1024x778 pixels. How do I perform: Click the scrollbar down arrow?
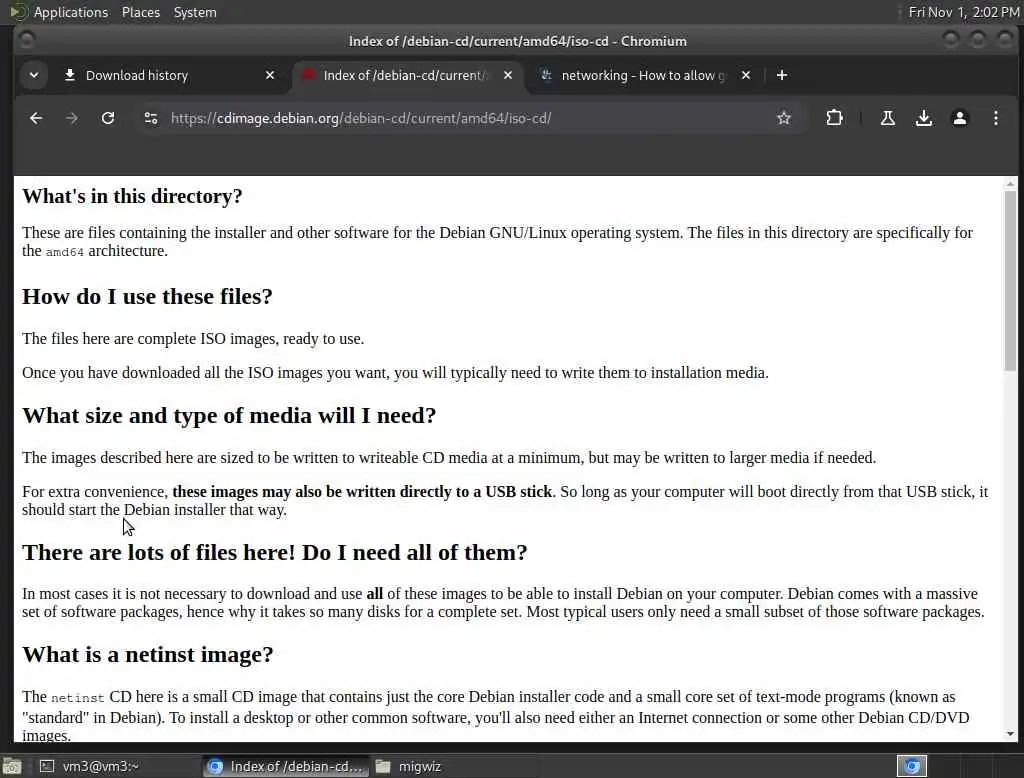point(1010,734)
